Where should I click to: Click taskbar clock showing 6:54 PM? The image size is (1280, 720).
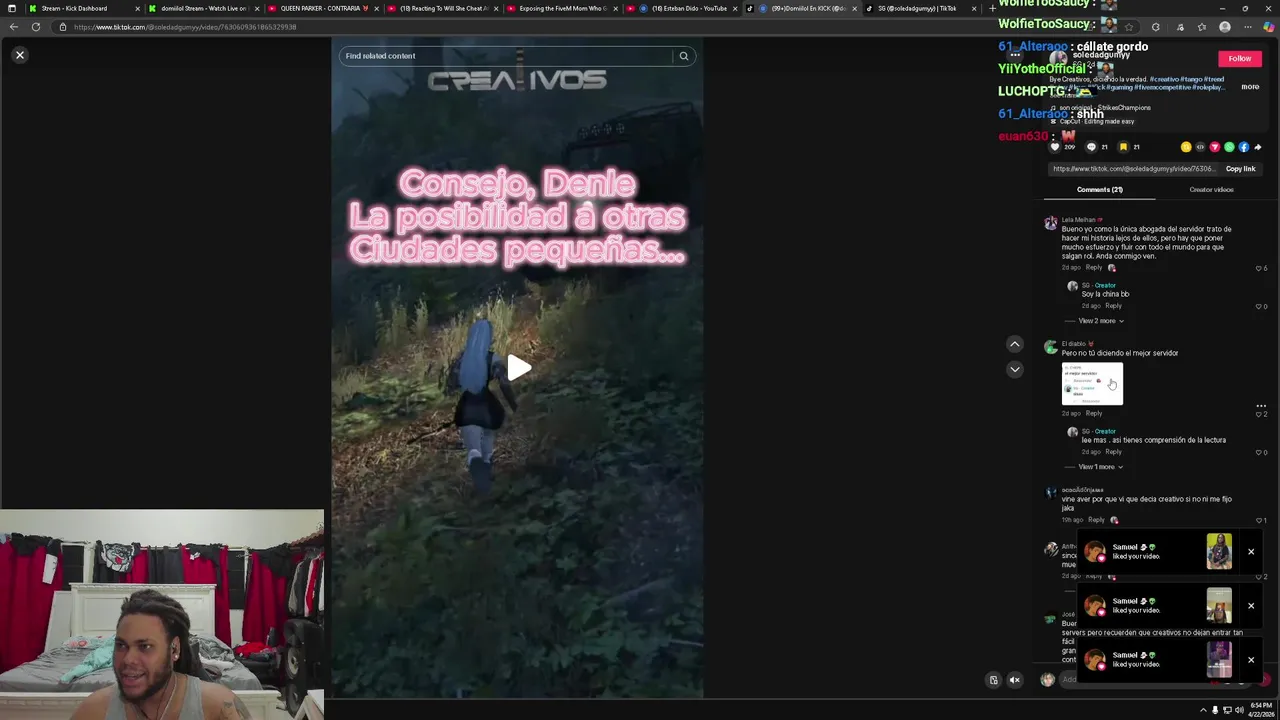[x=1261, y=710]
